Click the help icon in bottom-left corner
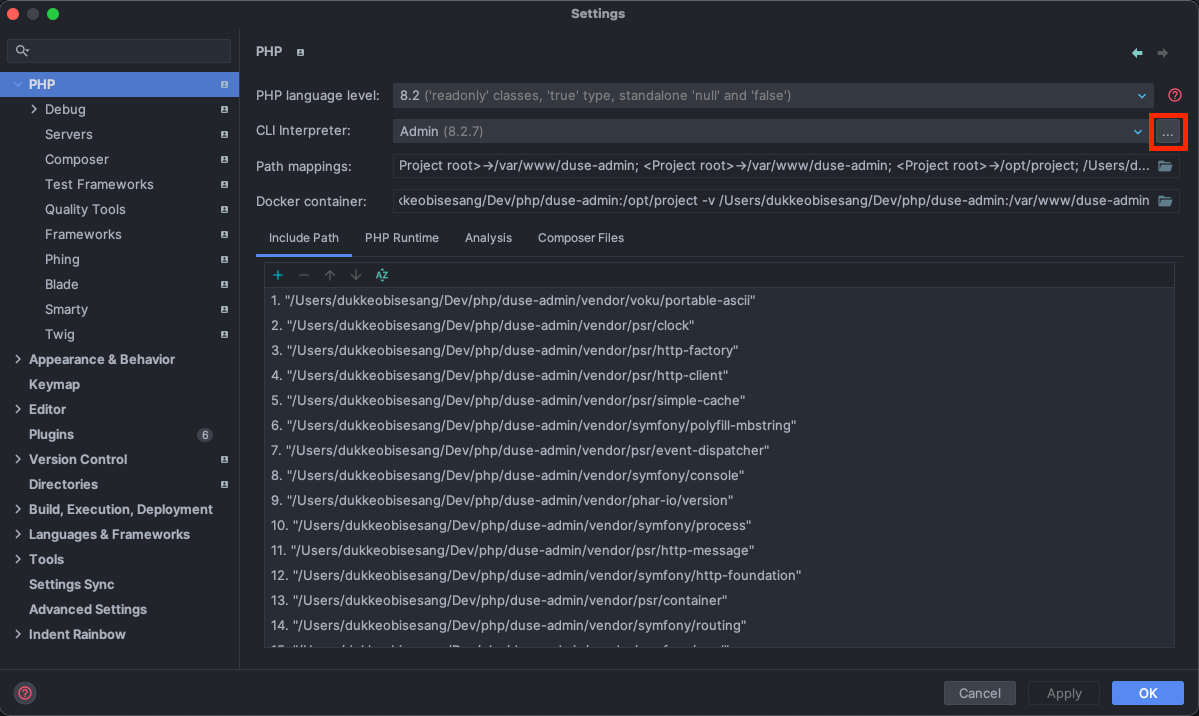This screenshot has width=1199, height=716. (25, 693)
